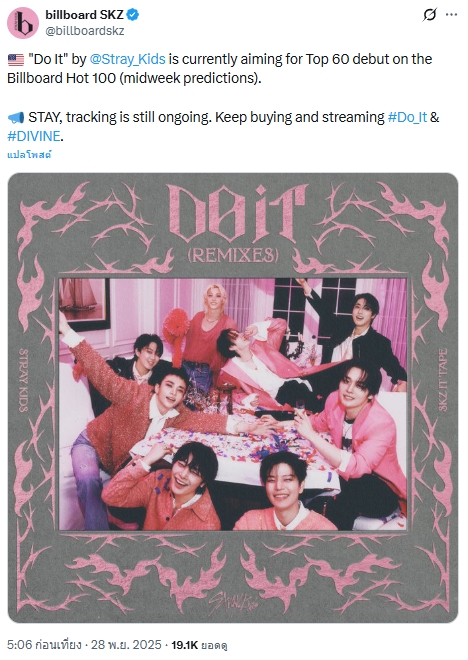The height and width of the screenshot is (660, 468).
Task: Click vertical STRAY KIDS text on artwork
Action: (x=24, y=380)
